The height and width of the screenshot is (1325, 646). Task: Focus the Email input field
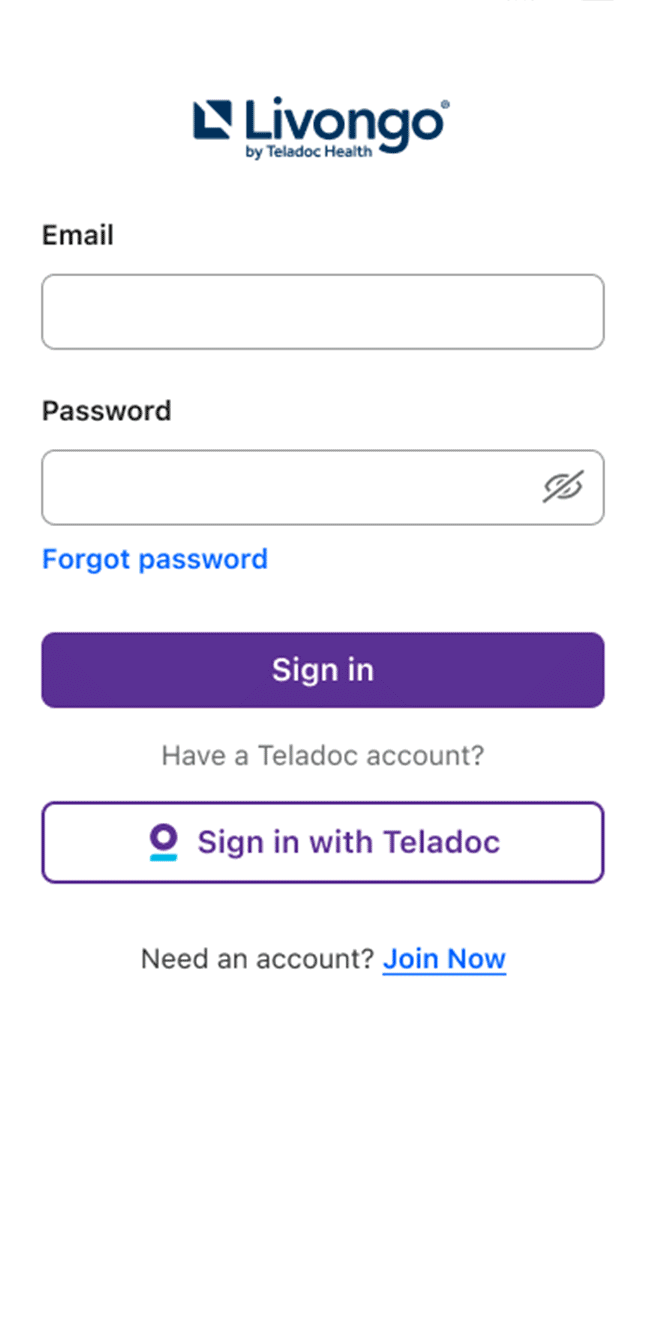coord(322,312)
